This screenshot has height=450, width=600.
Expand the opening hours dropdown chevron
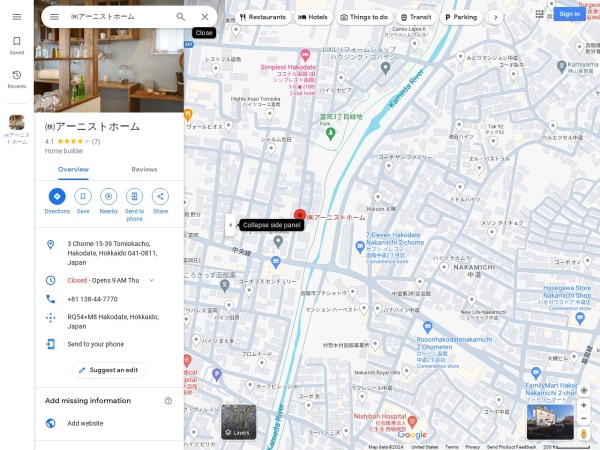152,280
